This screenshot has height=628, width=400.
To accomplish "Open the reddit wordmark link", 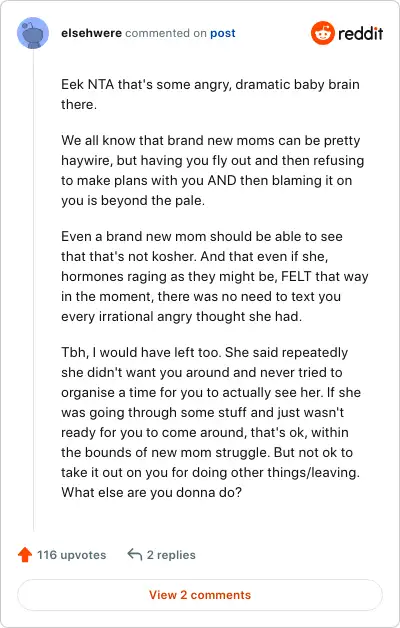I will click(x=360, y=33).
